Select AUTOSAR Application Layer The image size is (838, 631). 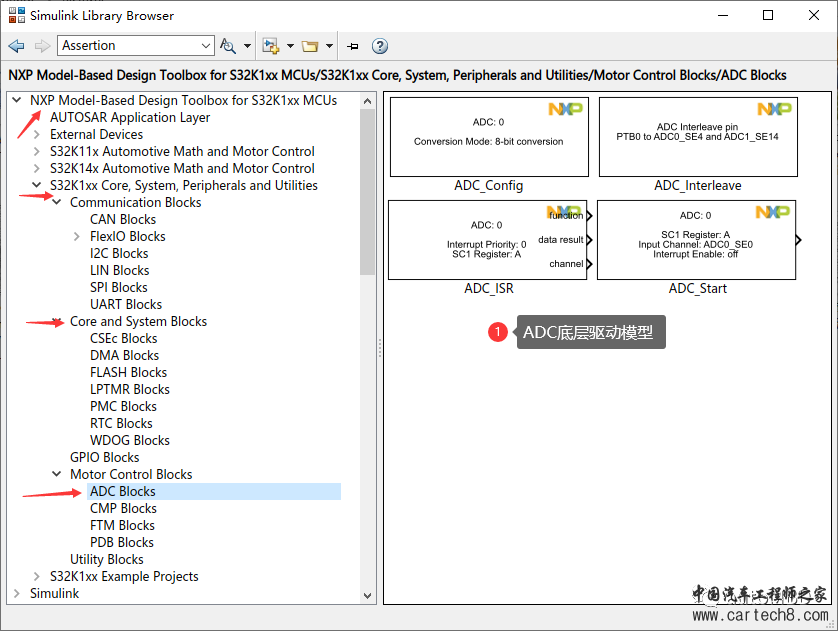coord(130,117)
